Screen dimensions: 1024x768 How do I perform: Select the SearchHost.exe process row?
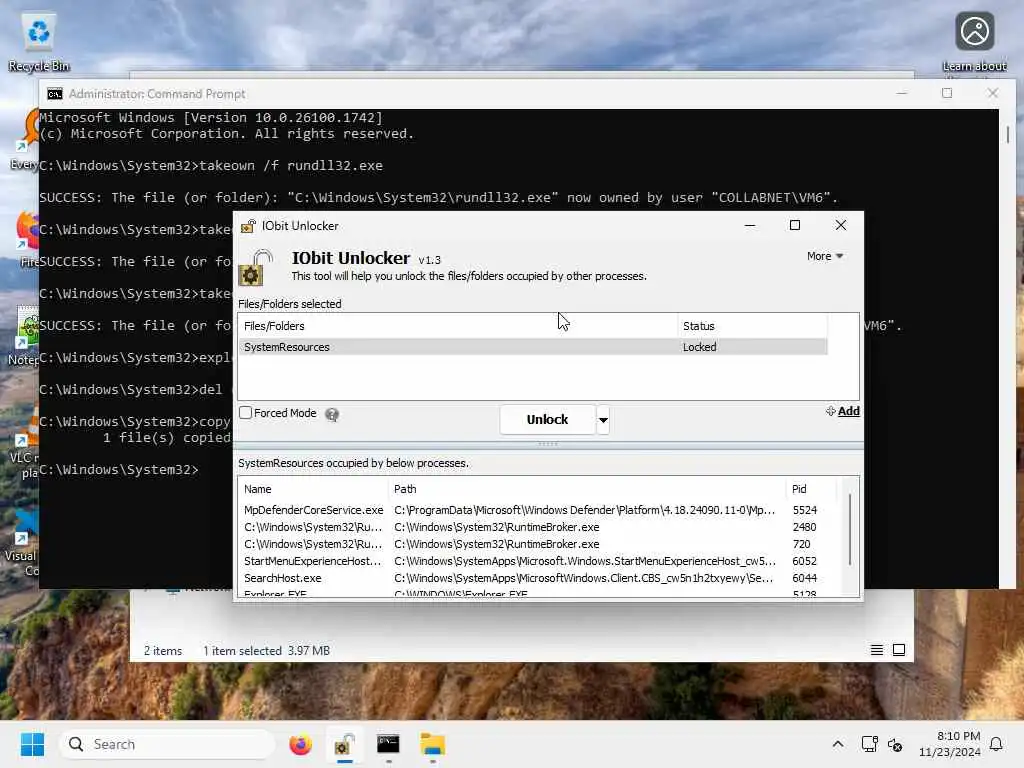[x=537, y=578]
